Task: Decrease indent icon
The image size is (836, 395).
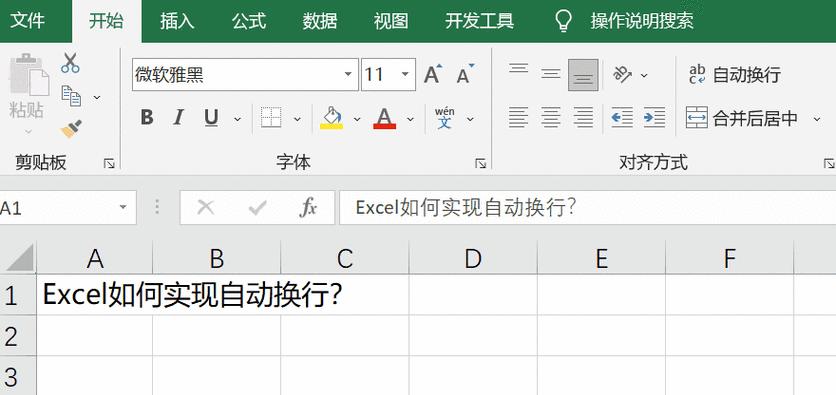Action: pyautogui.click(x=622, y=117)
